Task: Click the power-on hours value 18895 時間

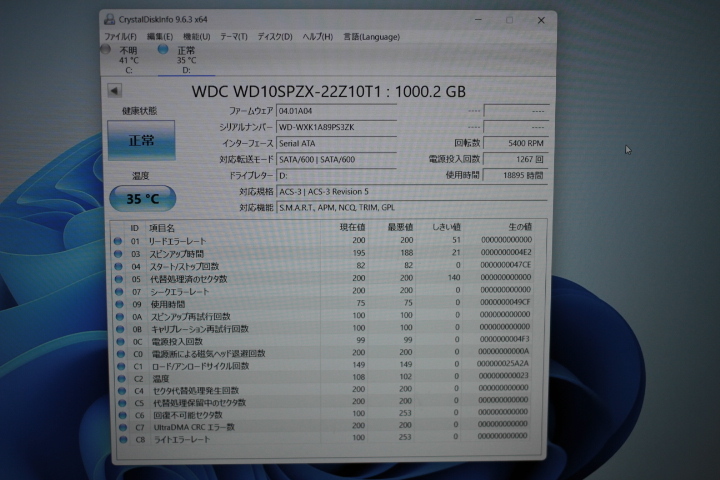Action: click(515, 175)
